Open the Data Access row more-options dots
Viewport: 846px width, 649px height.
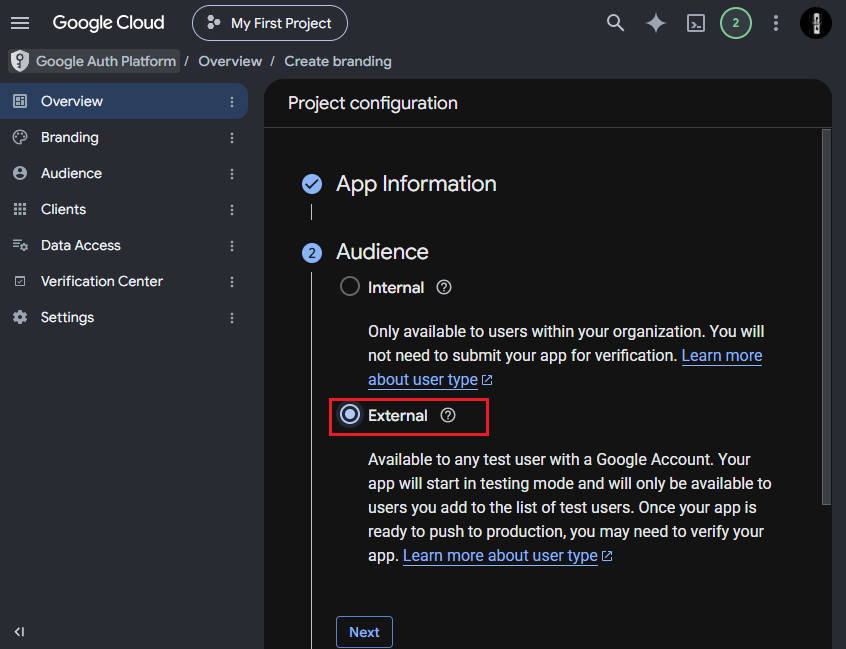[232, 246]
